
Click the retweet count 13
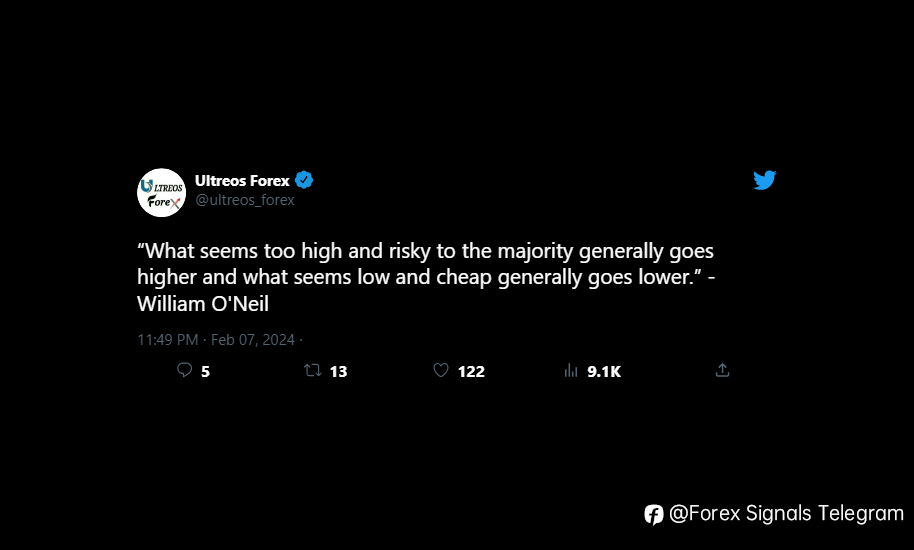click(338, 372)
